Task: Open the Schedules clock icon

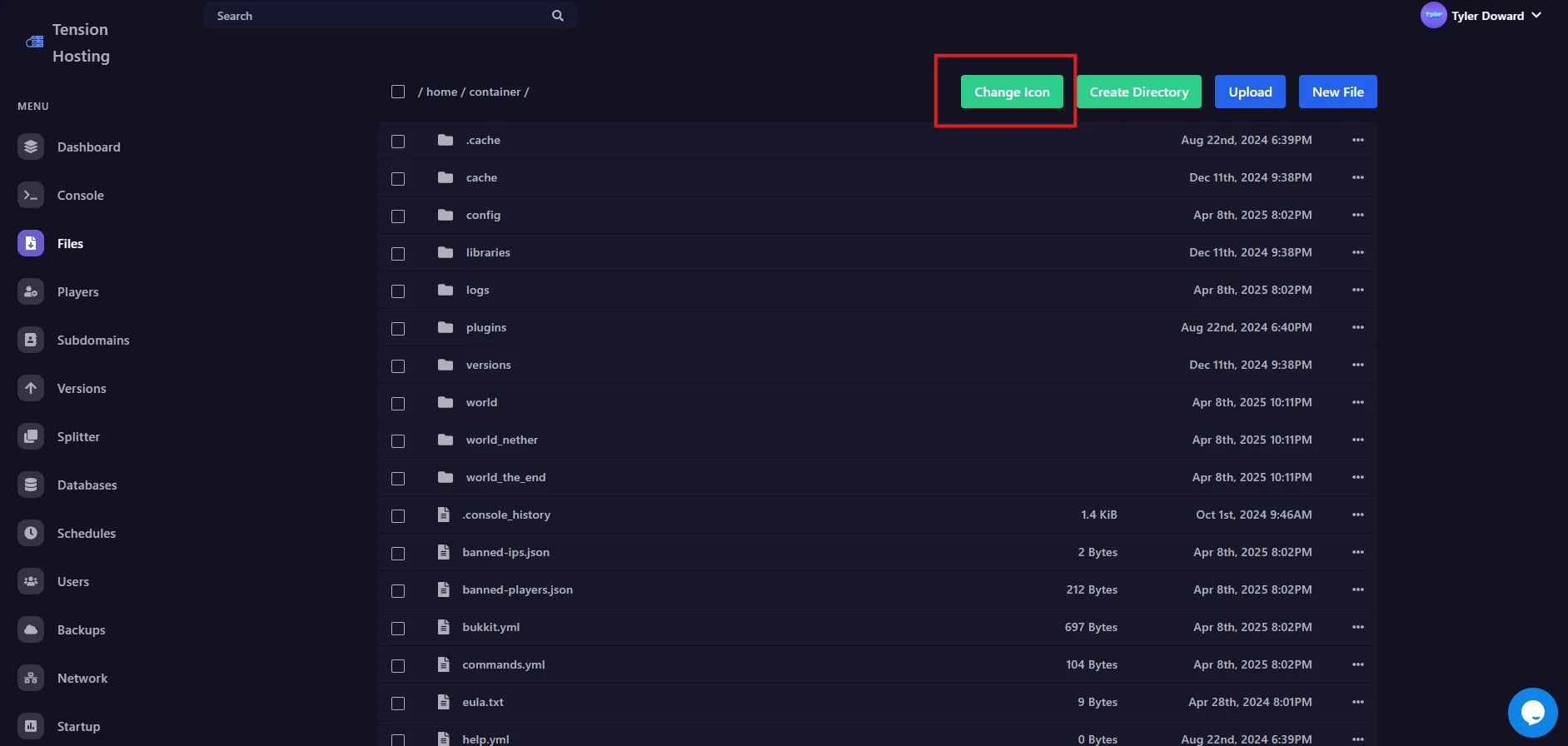Action: tap(31, 533)
